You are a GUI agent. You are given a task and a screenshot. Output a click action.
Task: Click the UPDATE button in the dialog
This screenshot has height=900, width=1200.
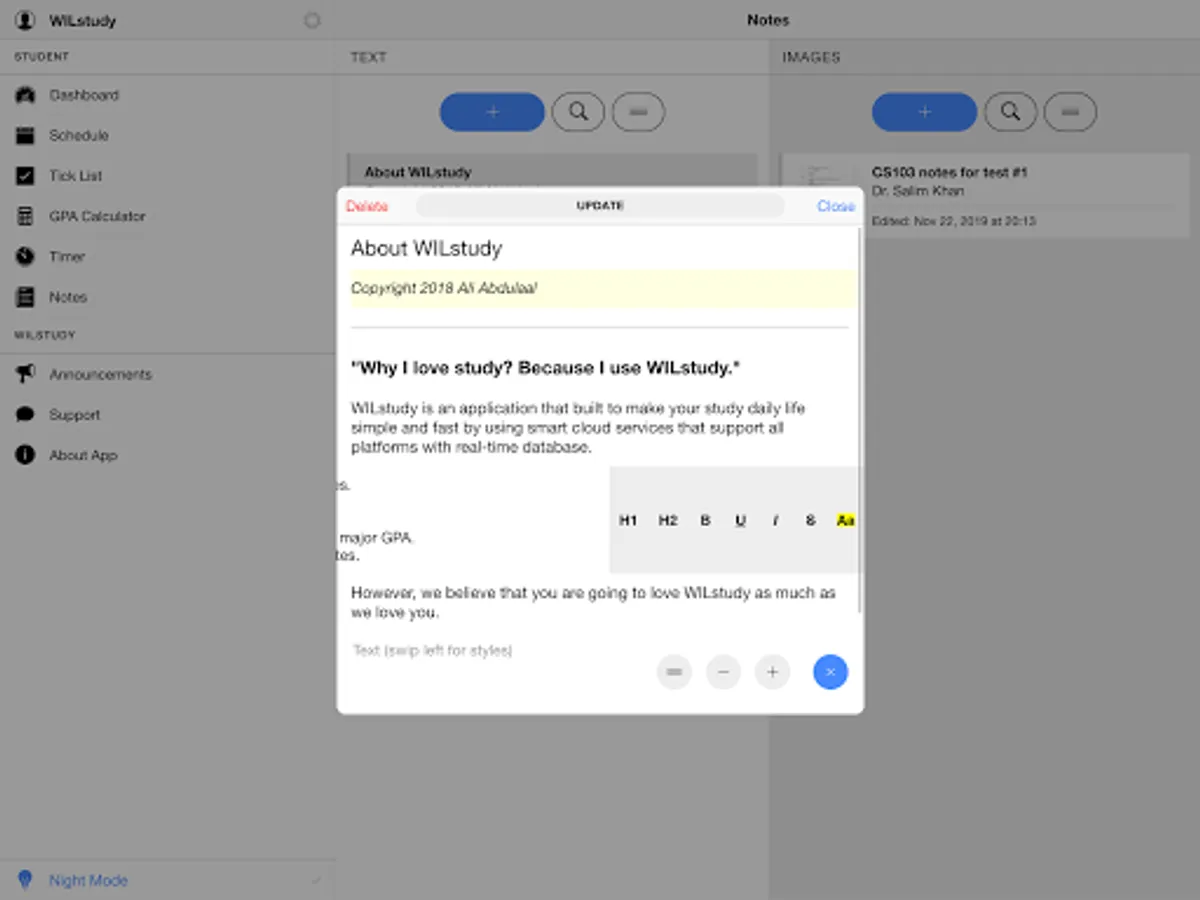tap(600, 206)
